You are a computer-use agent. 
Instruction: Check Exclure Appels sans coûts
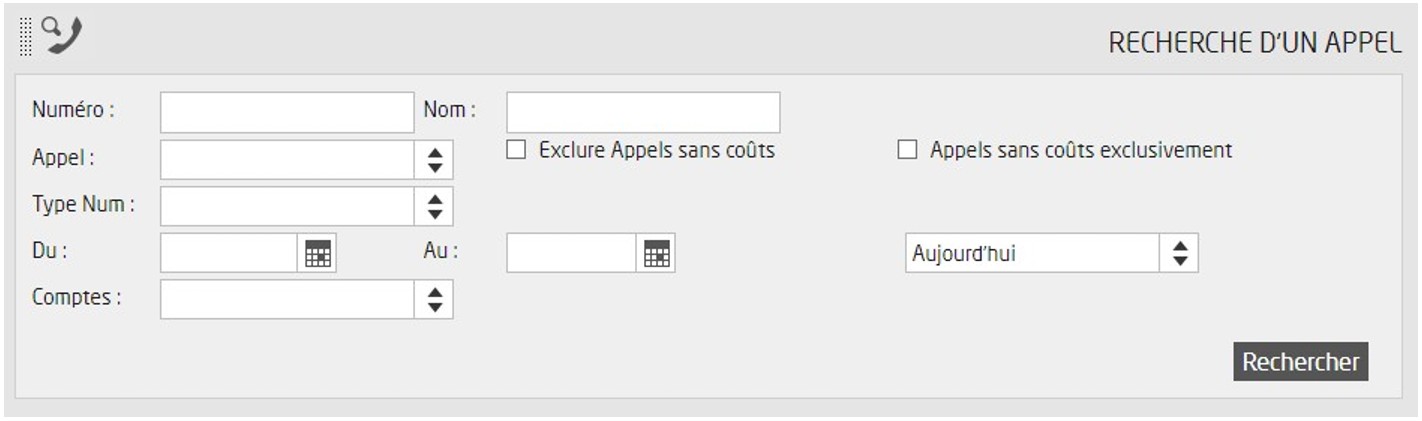[516, 150]
